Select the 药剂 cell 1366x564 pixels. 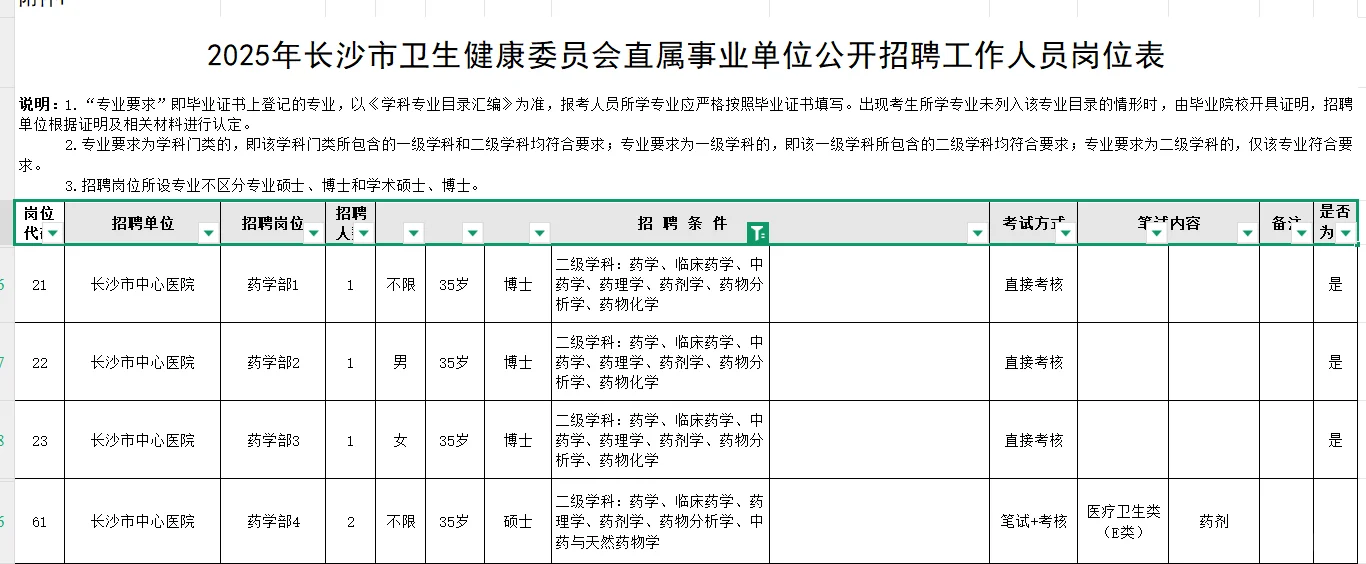(1214, 521)
